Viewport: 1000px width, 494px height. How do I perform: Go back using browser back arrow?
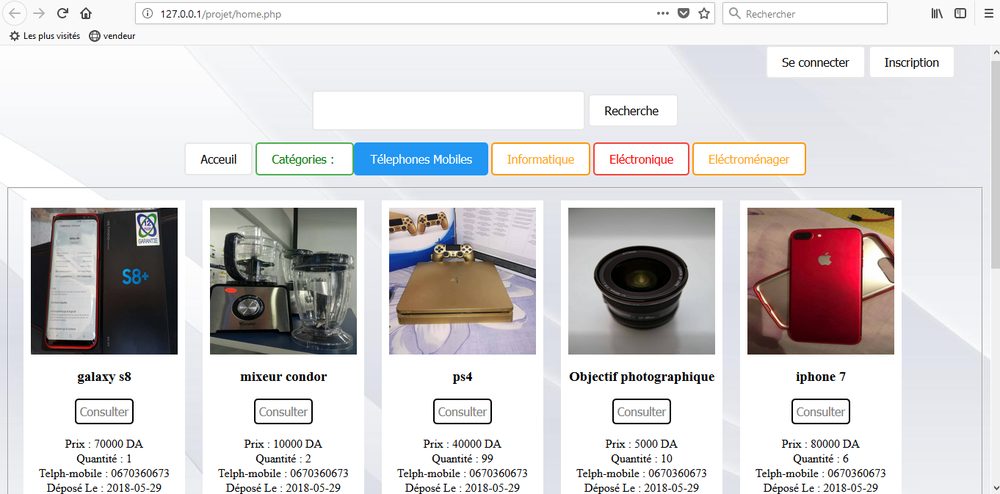(14, 13)
